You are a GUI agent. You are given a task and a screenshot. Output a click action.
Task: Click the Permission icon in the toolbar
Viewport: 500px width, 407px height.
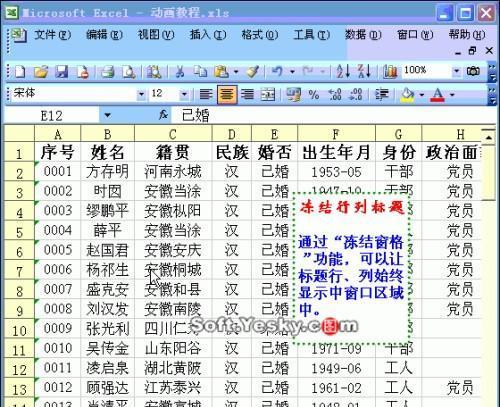82,71
